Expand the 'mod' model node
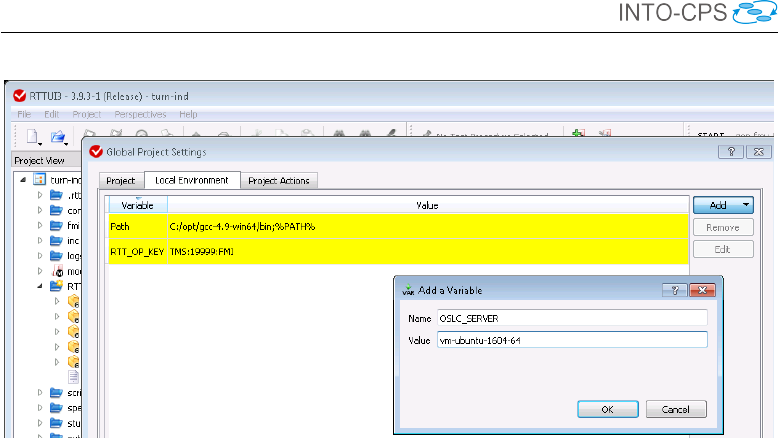The width and height of the screenshot is (778, 438). point(40,271)
